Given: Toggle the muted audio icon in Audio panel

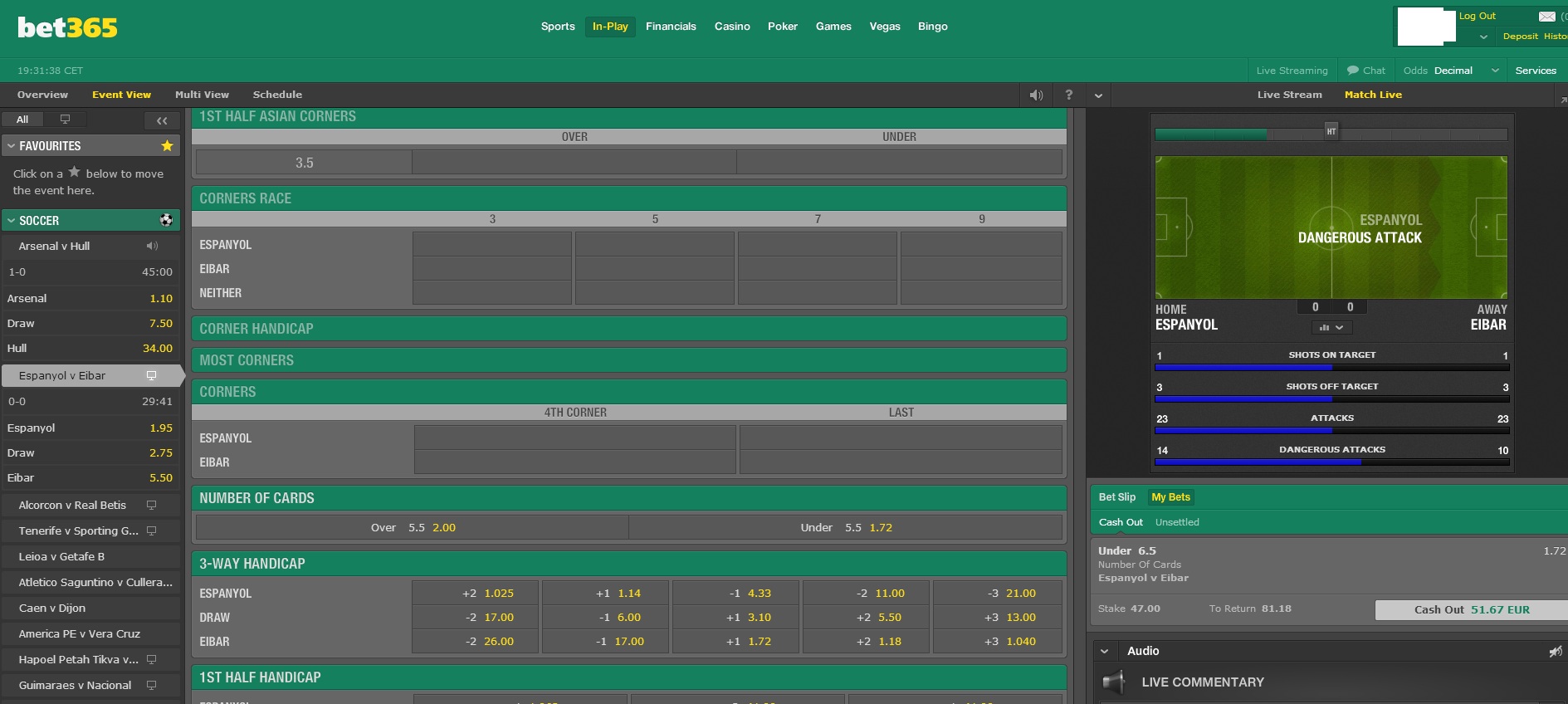Looking at the screenshot, I should coord(1555,652).
